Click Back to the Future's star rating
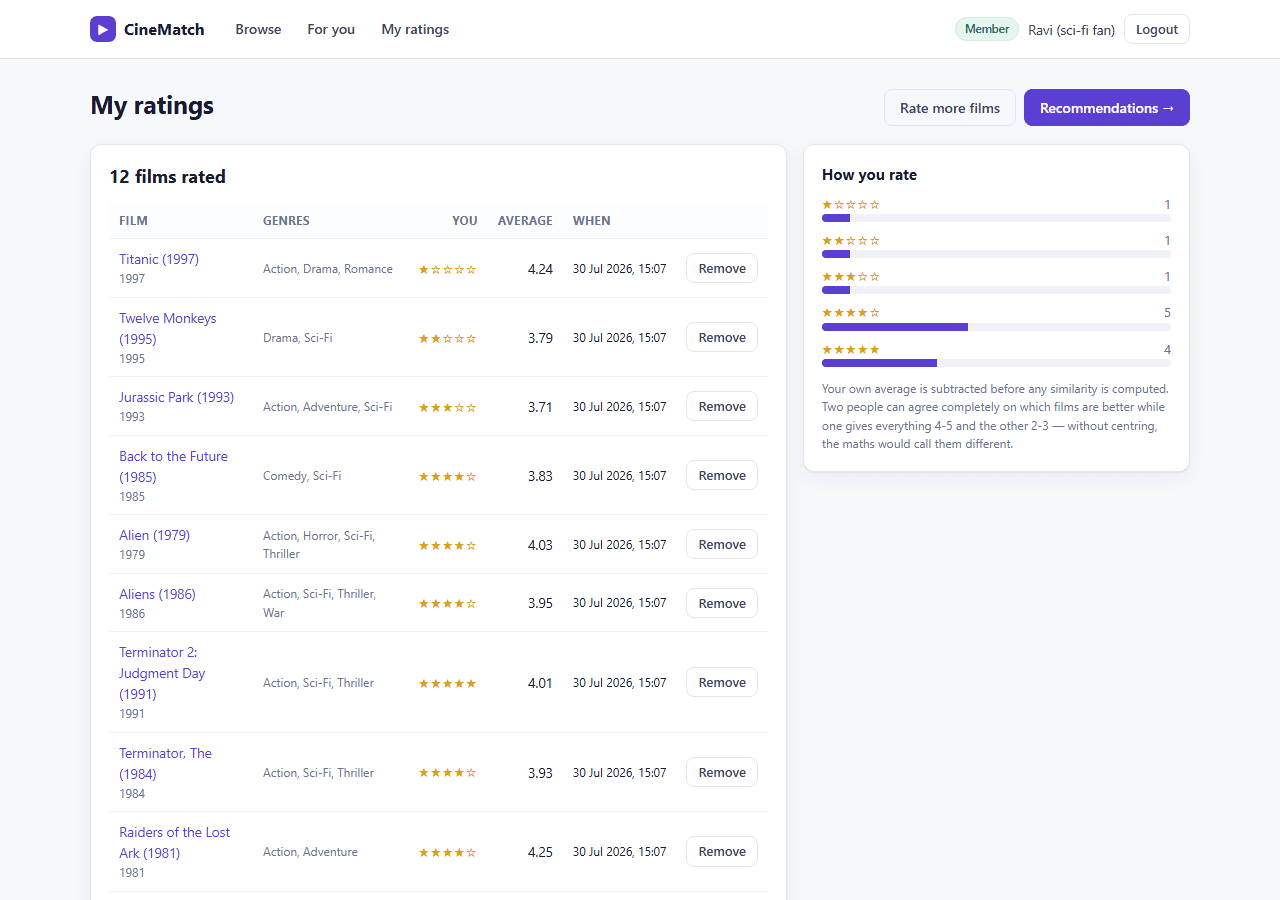1280x900 pixels. point(447,476)
